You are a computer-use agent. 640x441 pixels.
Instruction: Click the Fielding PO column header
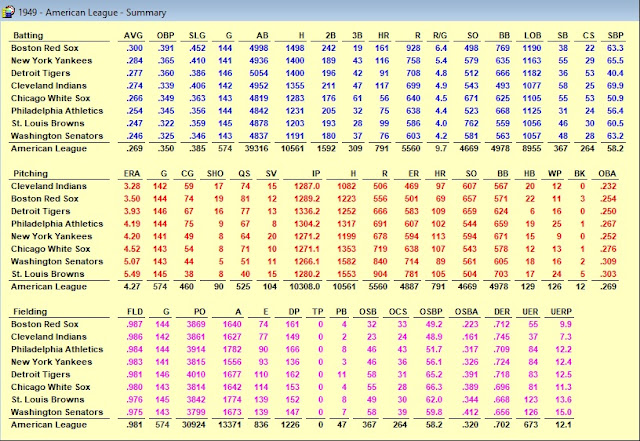click(200, 312)
